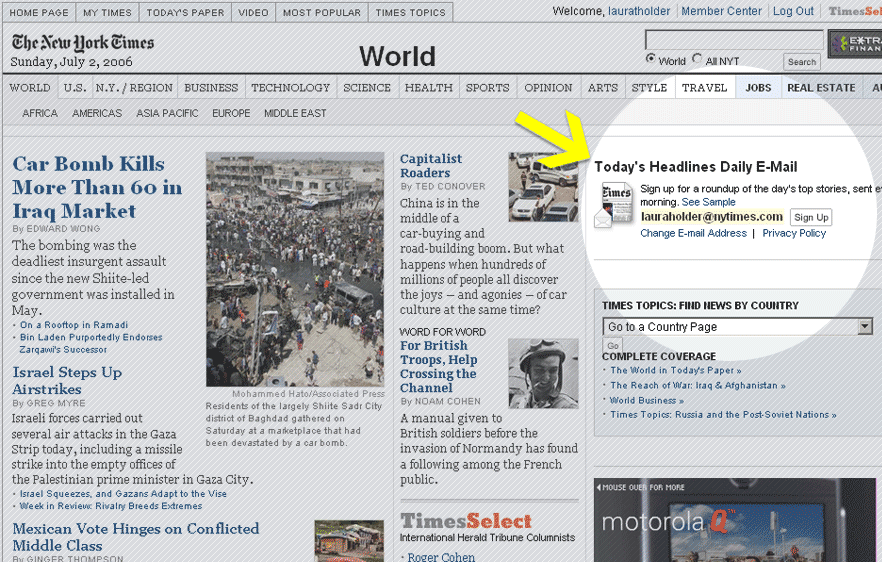Open Israel Squeezes, and Gazans Adapt link
Viewport: 882px width, 562px height.
[x=123, y=494]
